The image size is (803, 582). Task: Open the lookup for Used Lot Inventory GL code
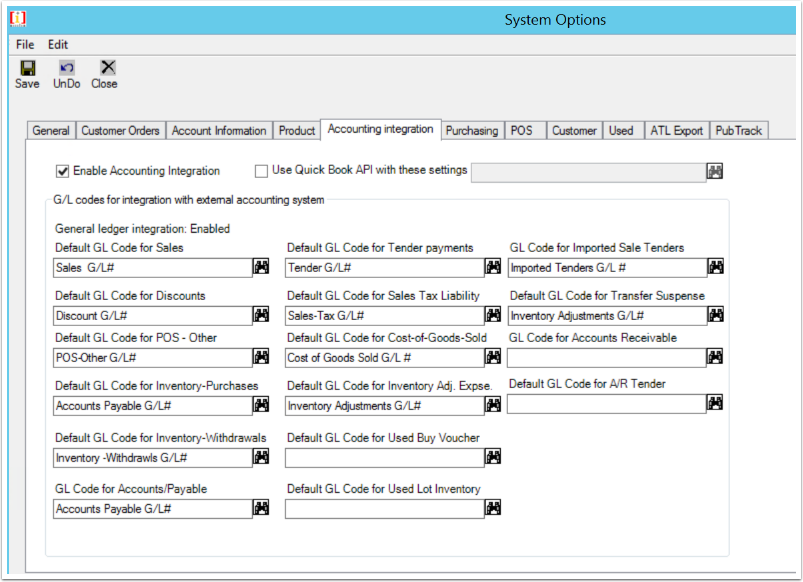[493, 508]
